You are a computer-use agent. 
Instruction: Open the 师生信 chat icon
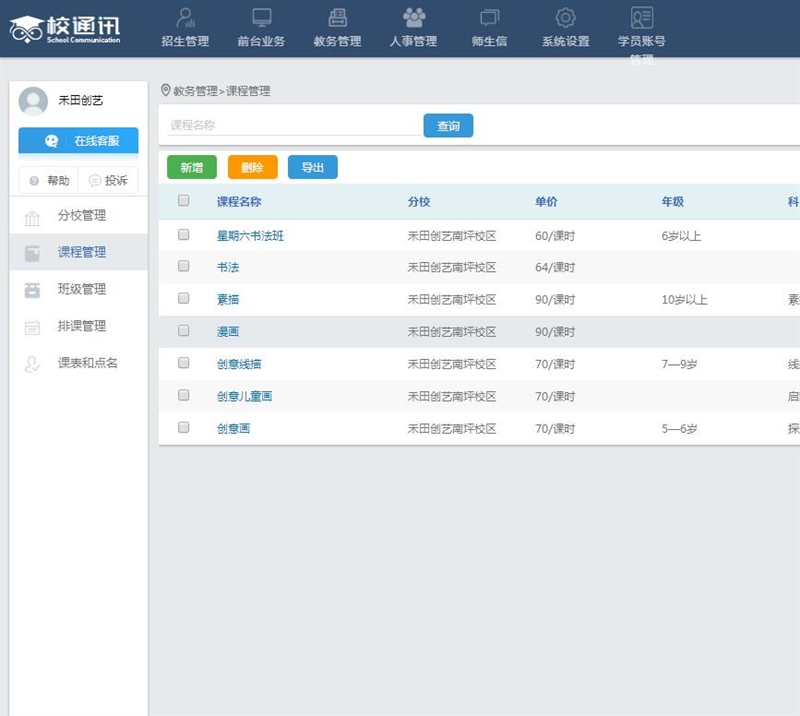pos(487,17)
